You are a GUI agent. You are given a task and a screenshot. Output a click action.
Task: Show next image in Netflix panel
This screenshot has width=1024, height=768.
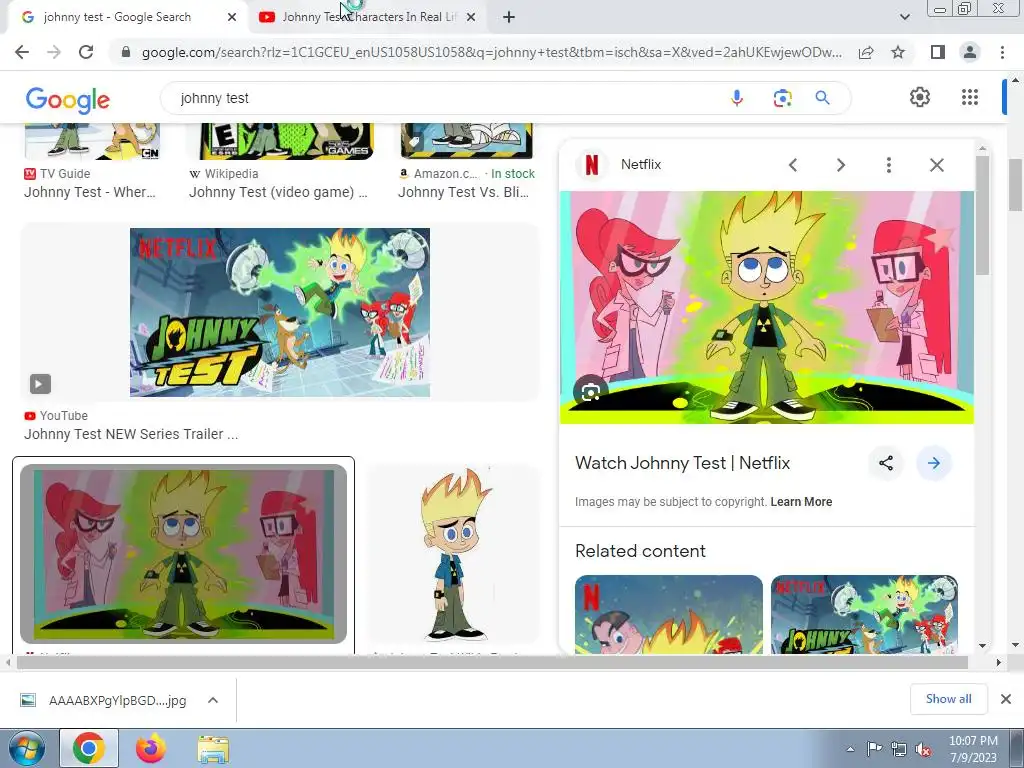point(841,165)
